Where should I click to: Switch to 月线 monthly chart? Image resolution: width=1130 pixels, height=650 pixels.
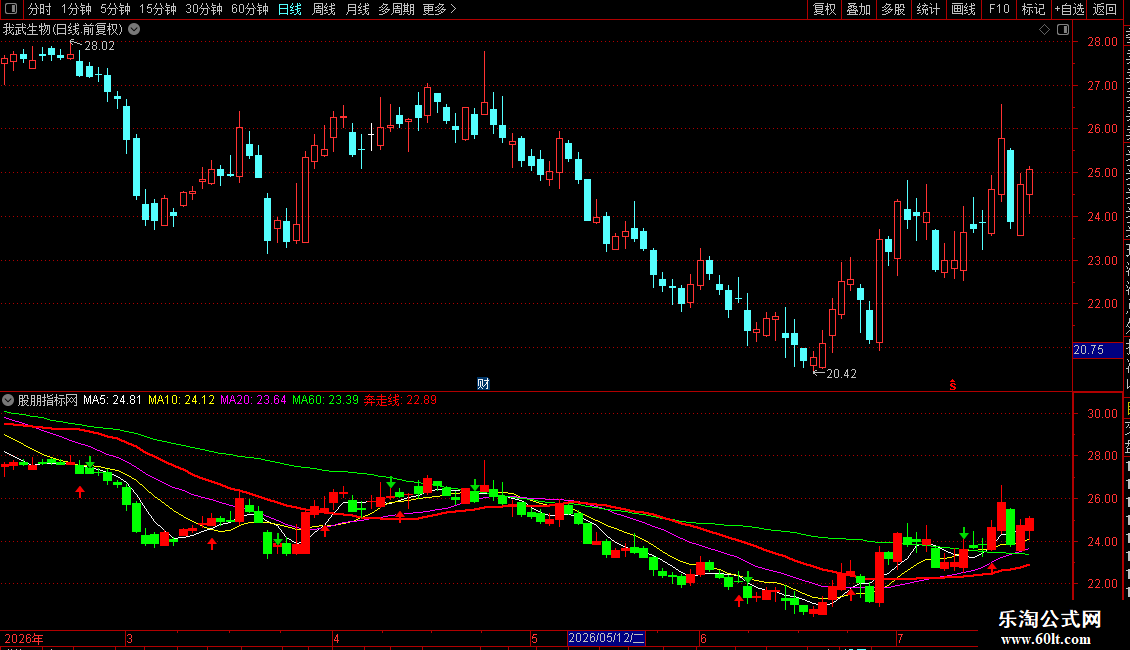coord(357,9)
